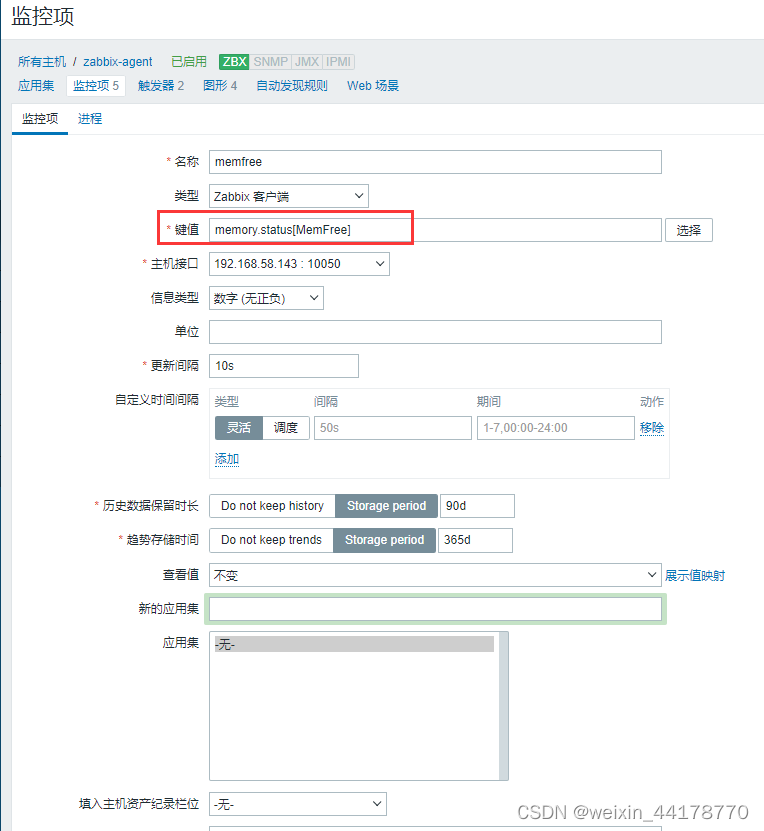Choose Do not keep history
The image size is (764, 831).
[272, 506]
